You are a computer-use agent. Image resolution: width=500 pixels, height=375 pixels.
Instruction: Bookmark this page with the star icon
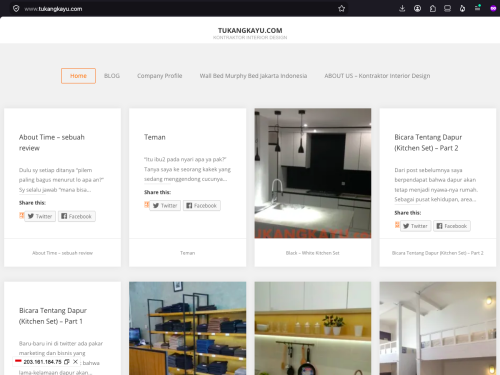(341, 9)
